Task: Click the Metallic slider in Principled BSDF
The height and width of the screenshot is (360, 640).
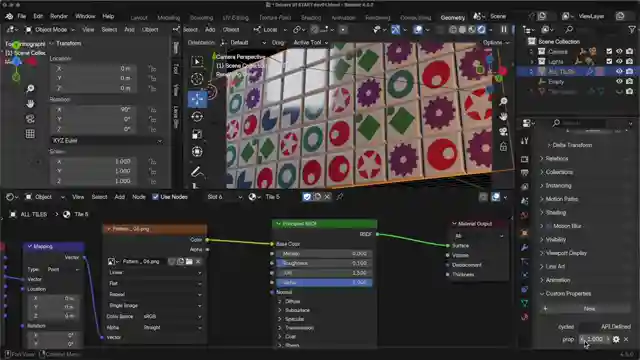Action: pyautogui.click(x=324, y=253)
